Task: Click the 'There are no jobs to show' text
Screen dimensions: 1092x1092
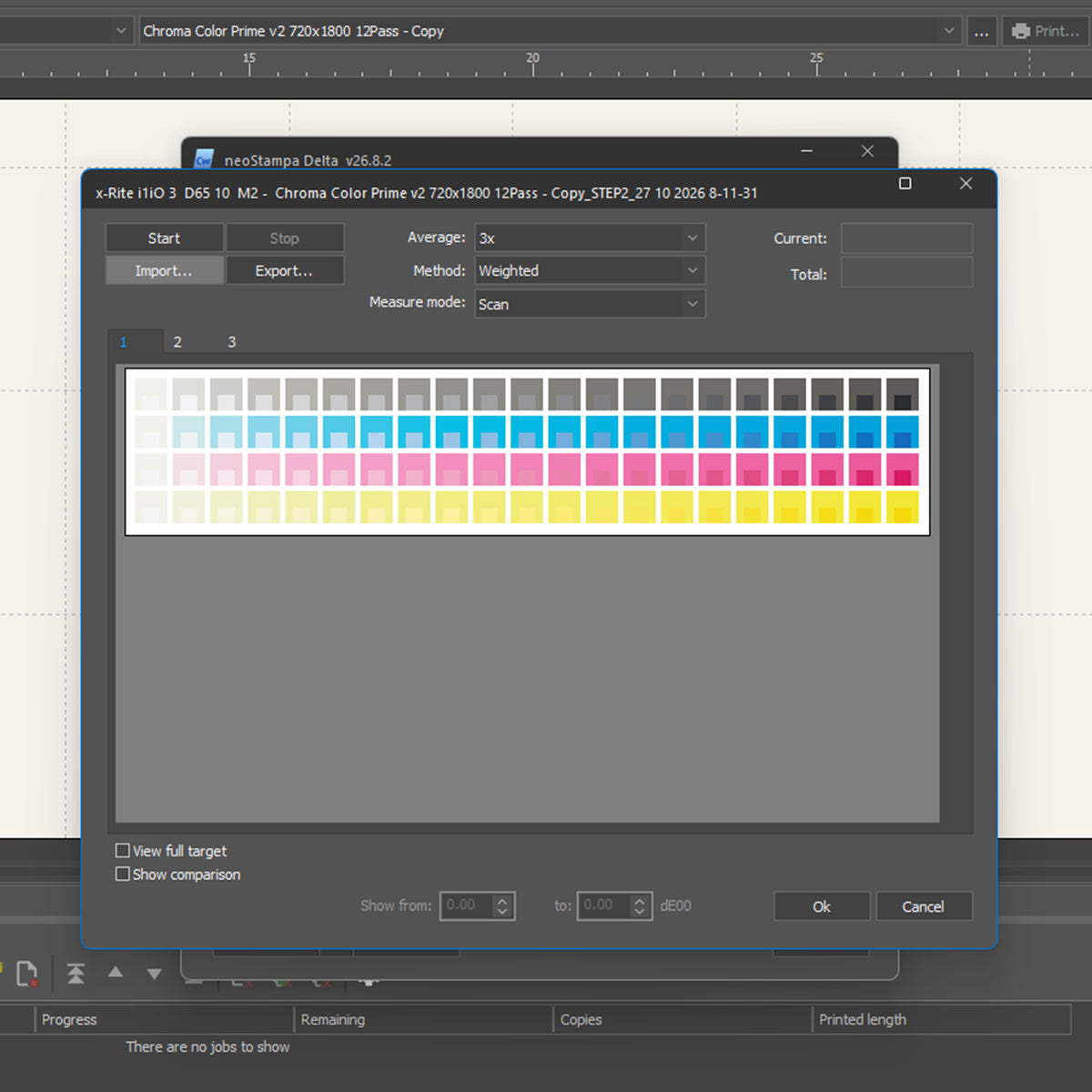Action: [207, 1047]
